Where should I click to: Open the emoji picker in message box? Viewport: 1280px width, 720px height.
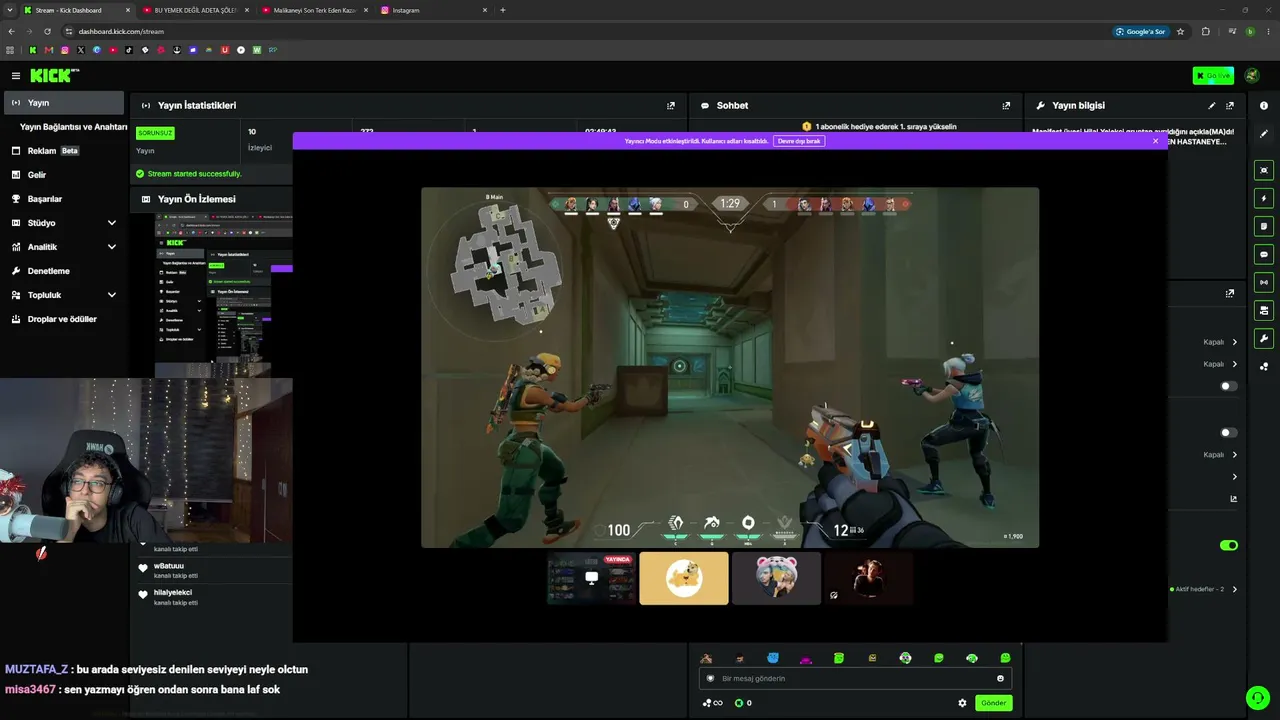[1000, 678]
